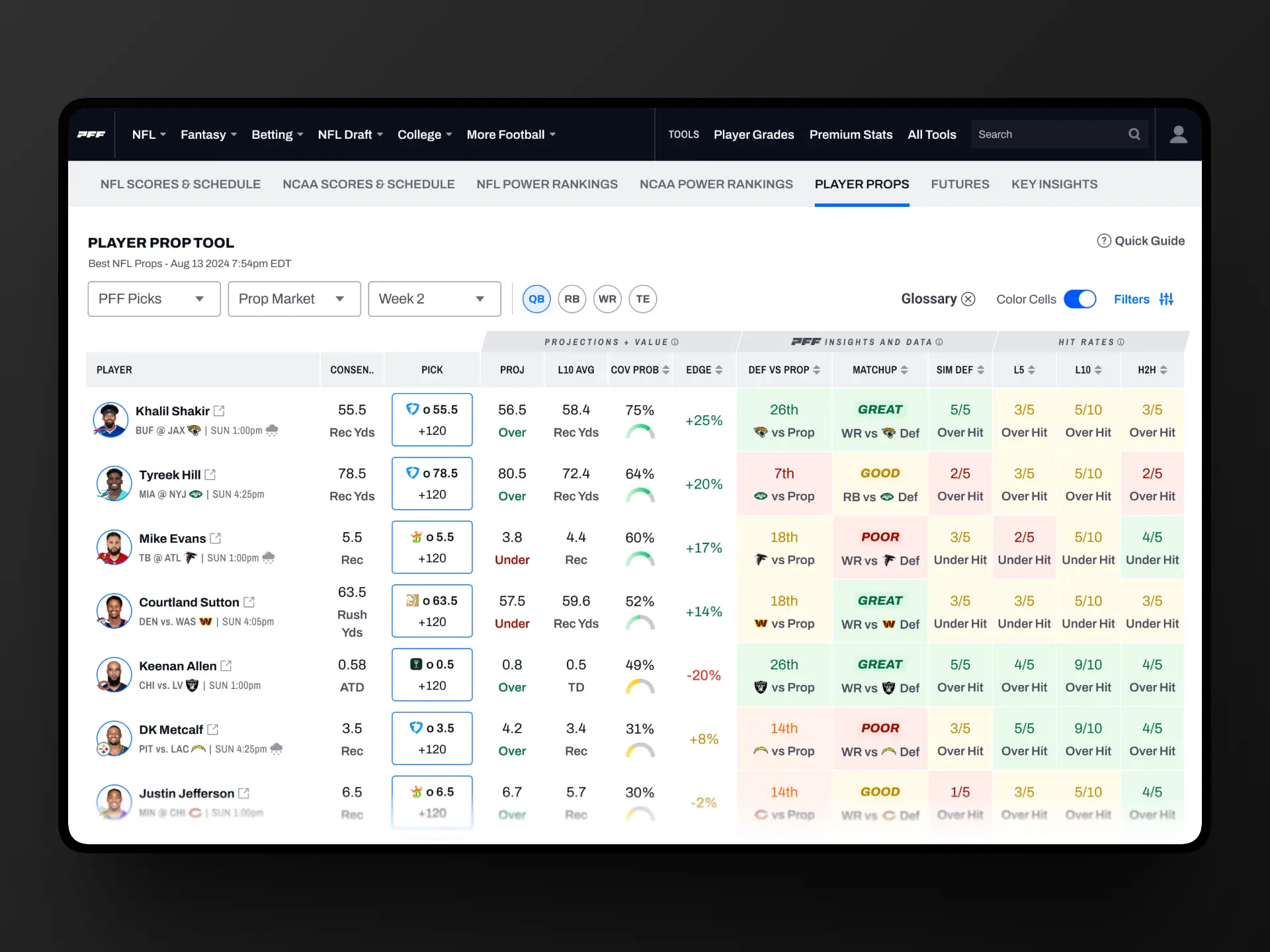Open the user account profile icon
1270x952 pixels.
pos(1178,134)
